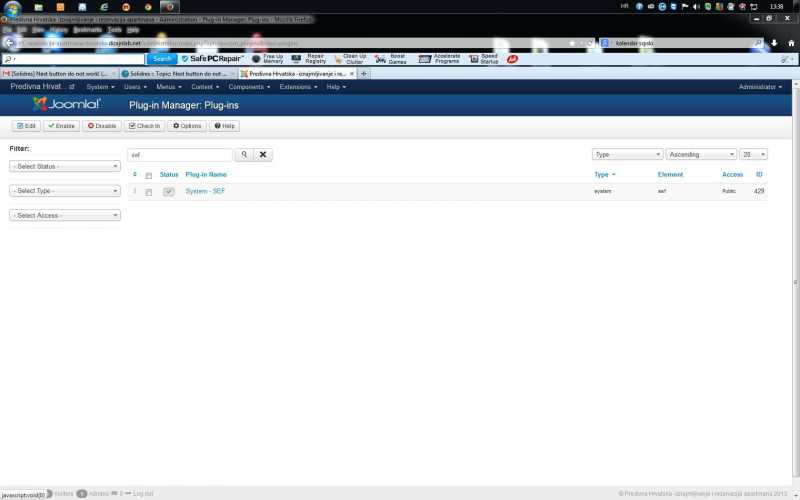Viewport: 800px width, 500px height.
Task: Open the Extensions menu in Joomla navbar
Action: coord(297,87)
